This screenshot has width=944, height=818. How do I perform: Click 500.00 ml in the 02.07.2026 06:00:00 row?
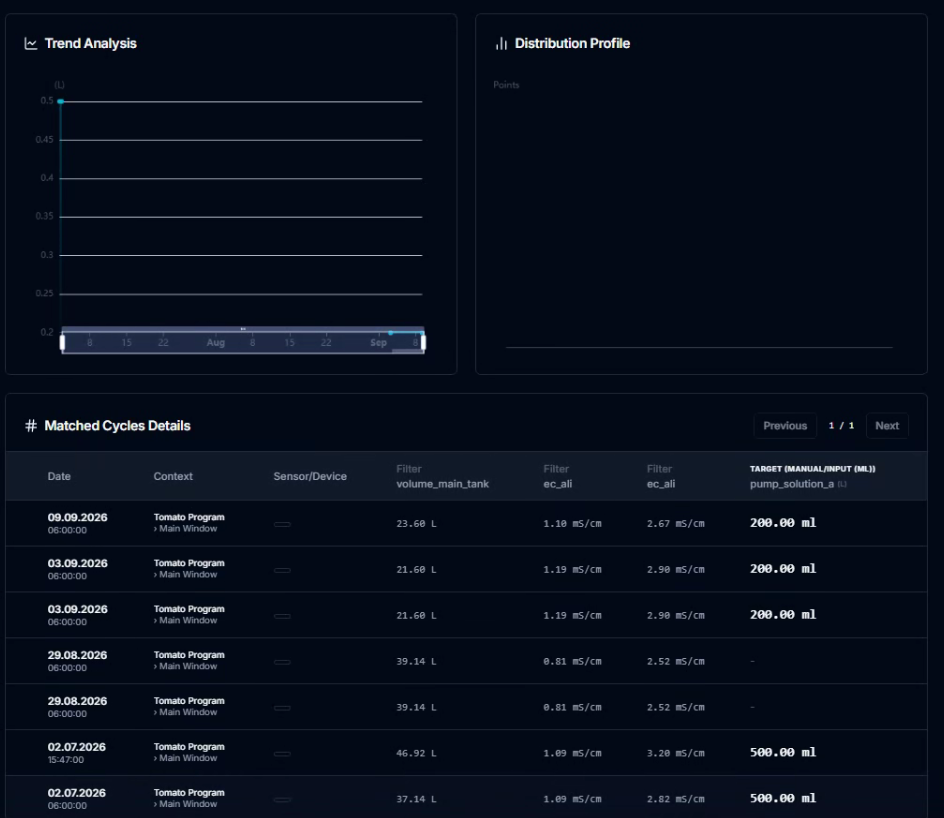click(x=783, y=798)
